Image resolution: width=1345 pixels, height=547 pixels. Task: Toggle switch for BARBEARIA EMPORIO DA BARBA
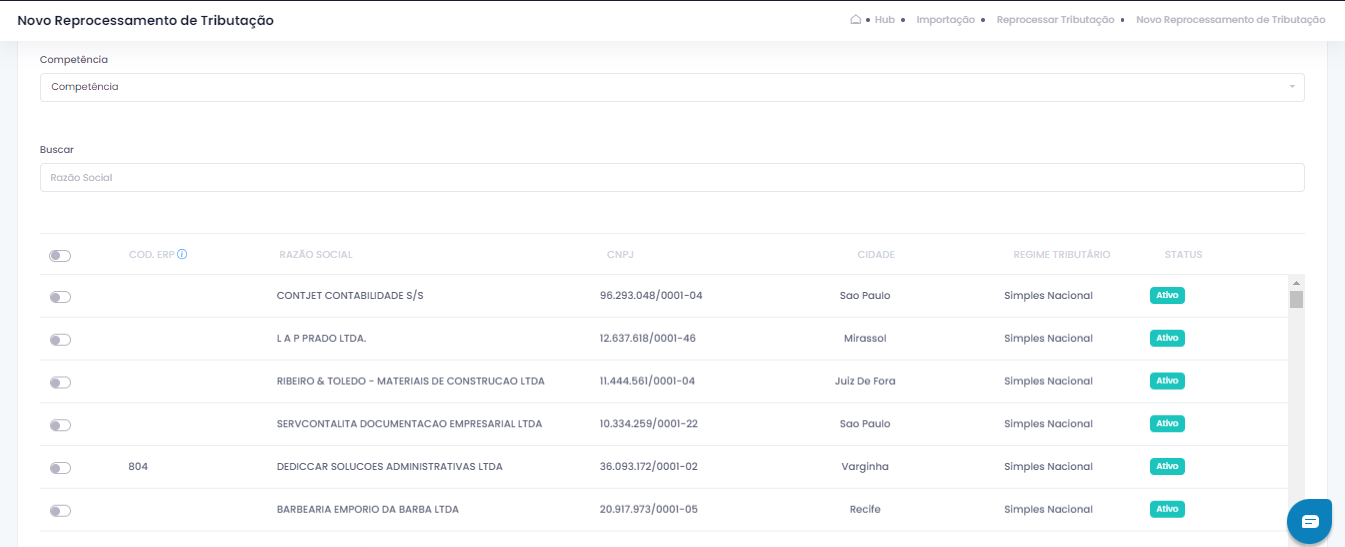[x=60, y=511]
